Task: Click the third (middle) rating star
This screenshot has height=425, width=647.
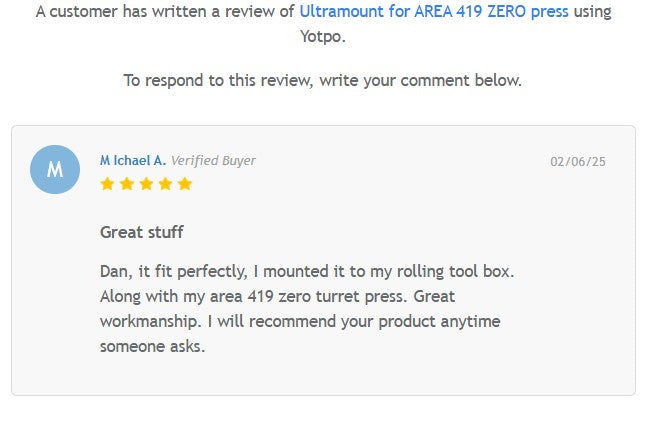Action: tap(146, 184)
